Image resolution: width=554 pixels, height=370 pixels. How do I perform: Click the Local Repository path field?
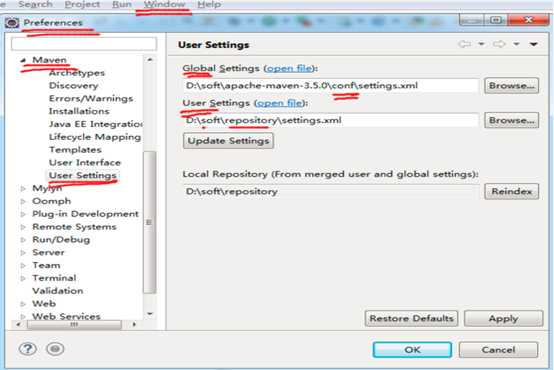[331, 191]
